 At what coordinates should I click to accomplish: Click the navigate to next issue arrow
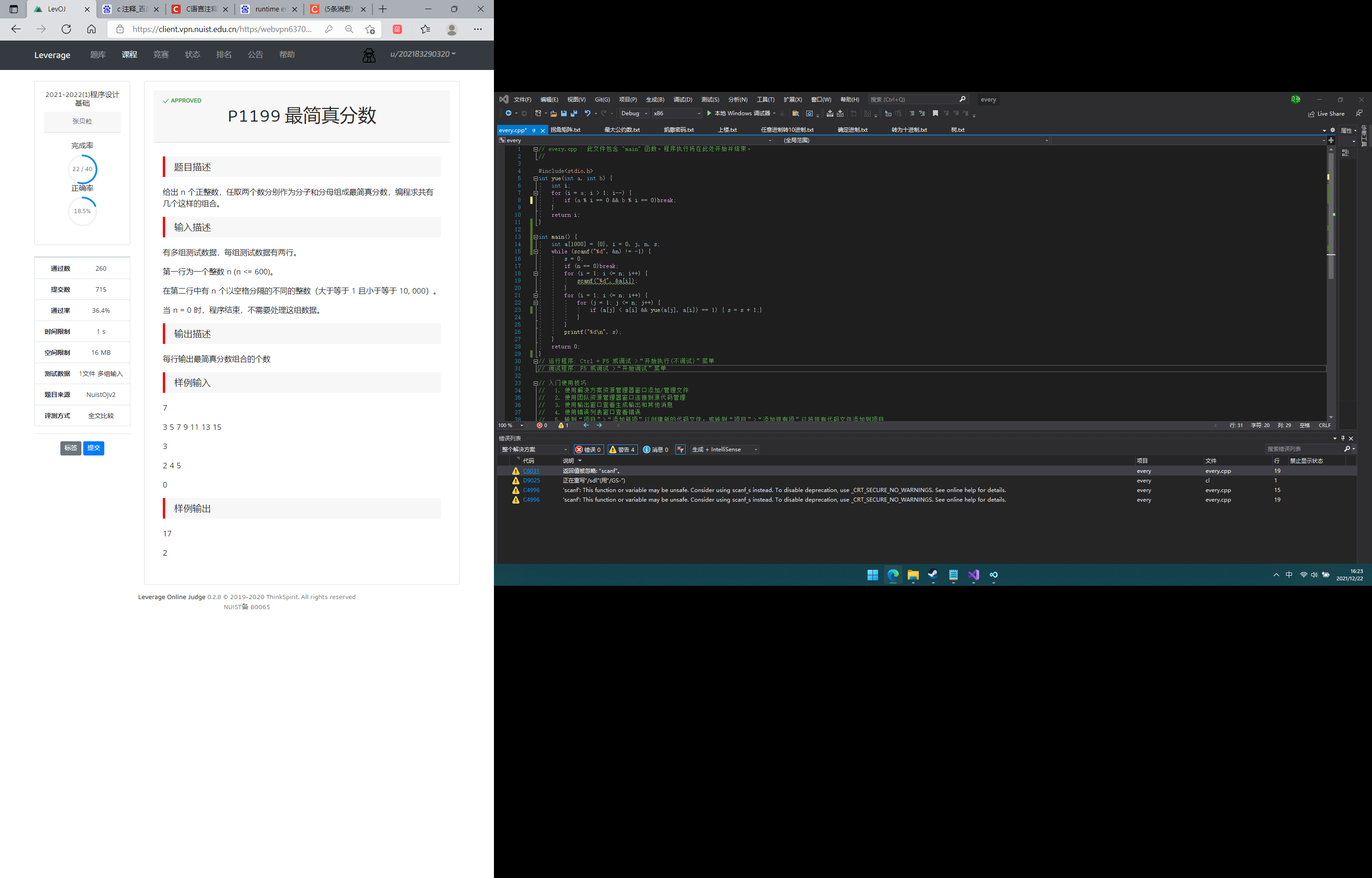tap(599, 425)
